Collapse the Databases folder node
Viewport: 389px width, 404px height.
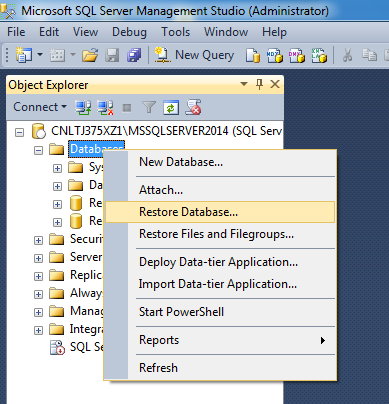(39, 151)
